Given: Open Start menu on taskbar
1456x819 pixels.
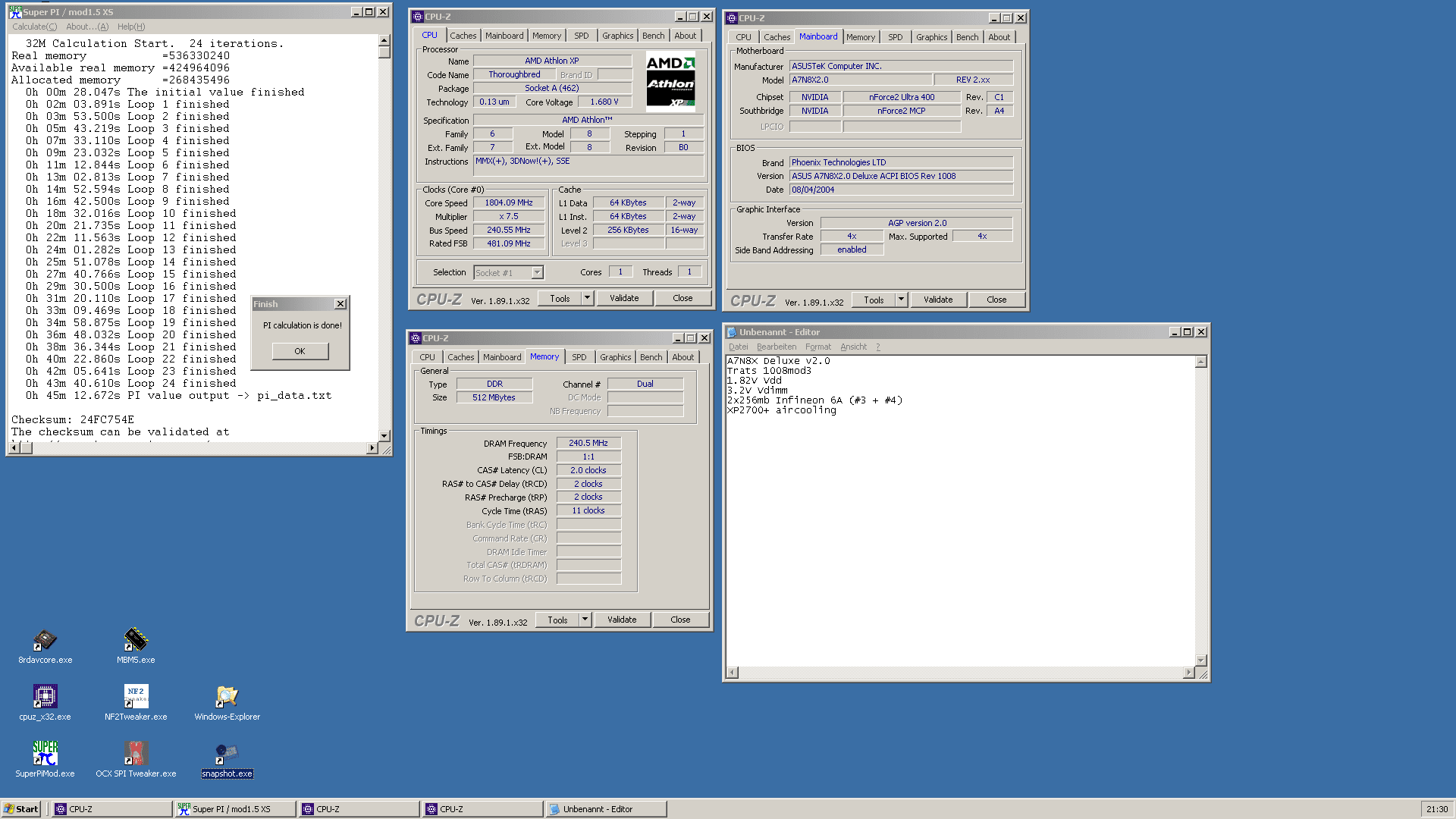Looking at the screenshot, I should click(21, 809).
